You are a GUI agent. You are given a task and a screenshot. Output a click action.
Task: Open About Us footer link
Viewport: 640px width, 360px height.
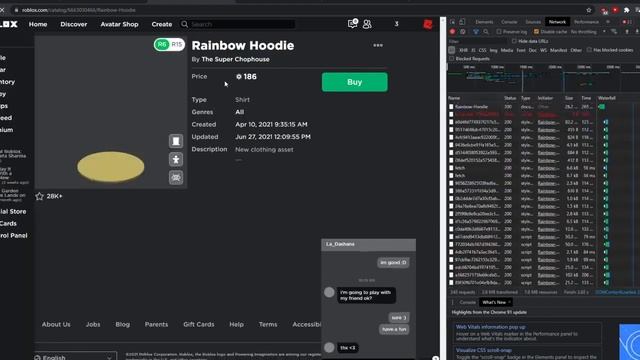(56, 324)
